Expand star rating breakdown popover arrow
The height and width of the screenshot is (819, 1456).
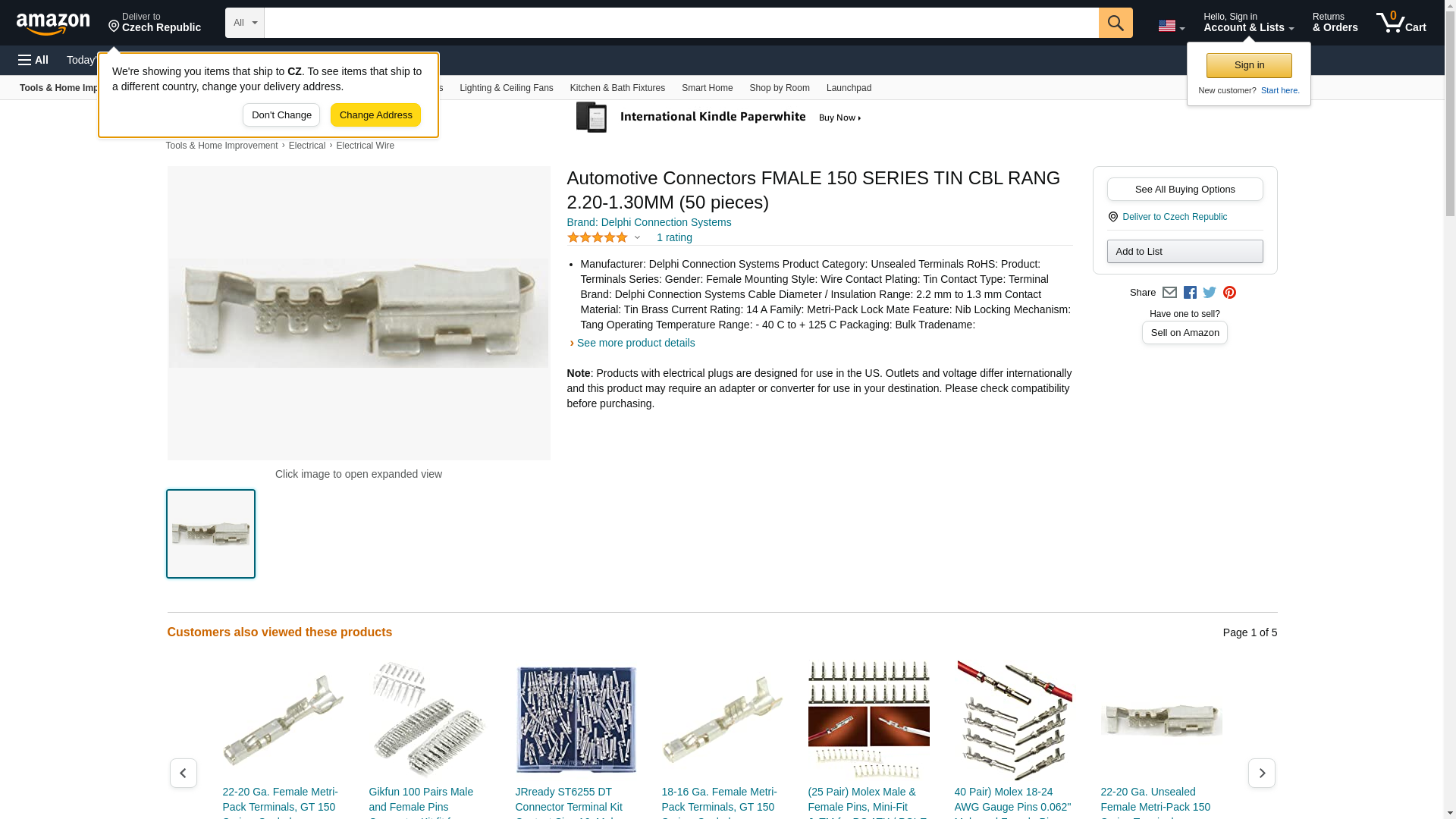pos(637,238)
